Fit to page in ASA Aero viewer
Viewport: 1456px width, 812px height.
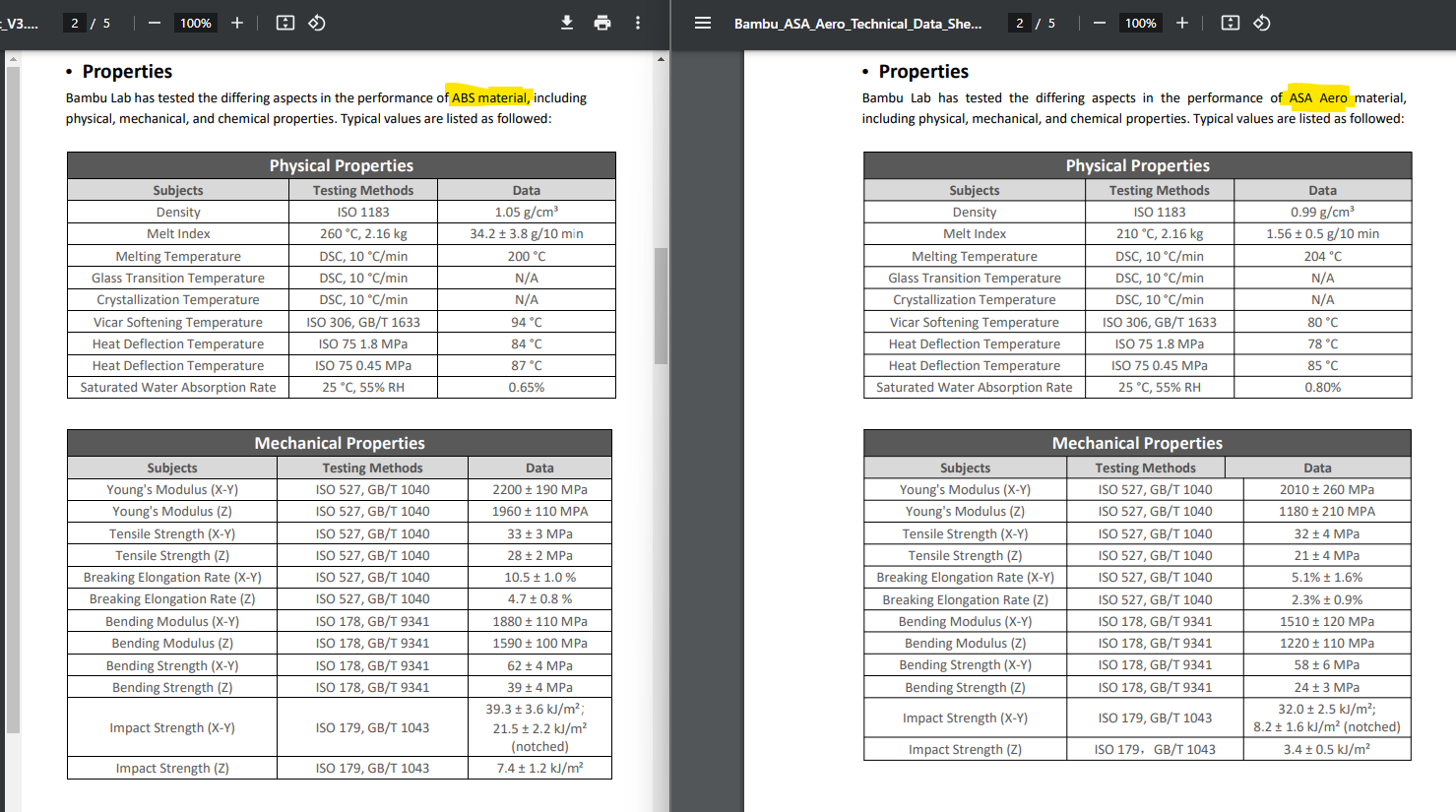point(1231,23)
